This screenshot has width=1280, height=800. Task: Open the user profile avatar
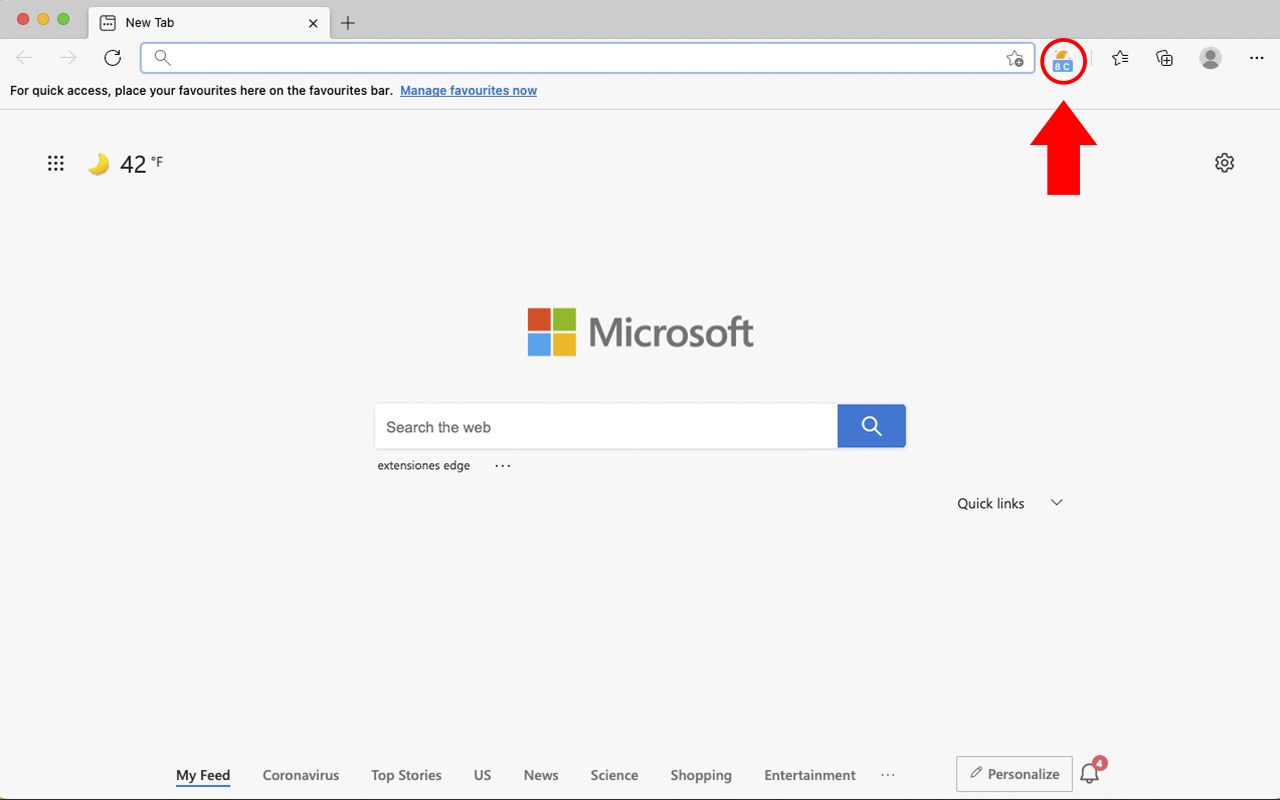pyautogui.click(x=1210, y=58)
